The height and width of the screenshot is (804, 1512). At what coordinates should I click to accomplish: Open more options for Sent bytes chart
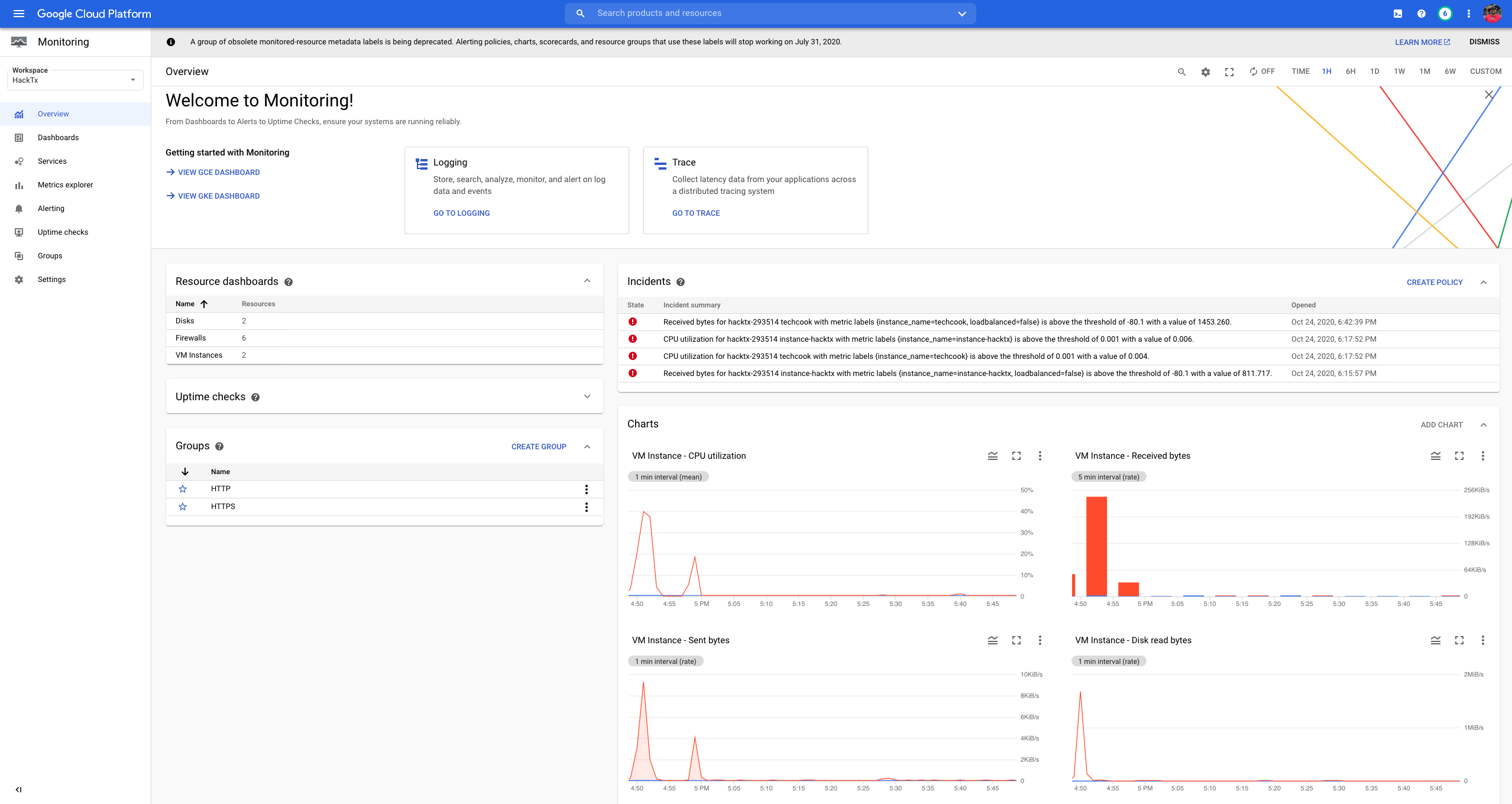tap(1040, 640)
